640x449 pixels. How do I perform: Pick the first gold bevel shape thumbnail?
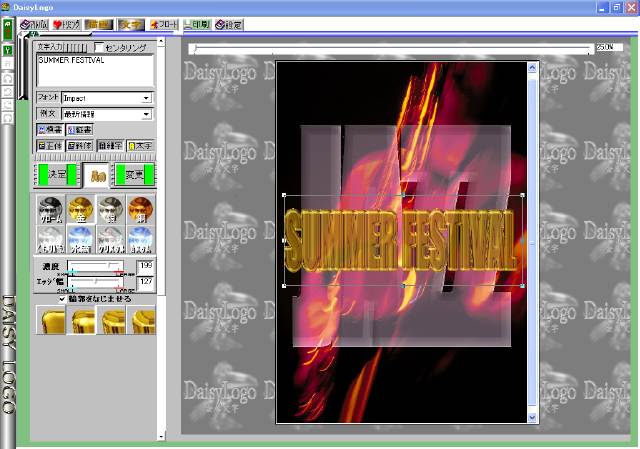(x=51, y=320)
